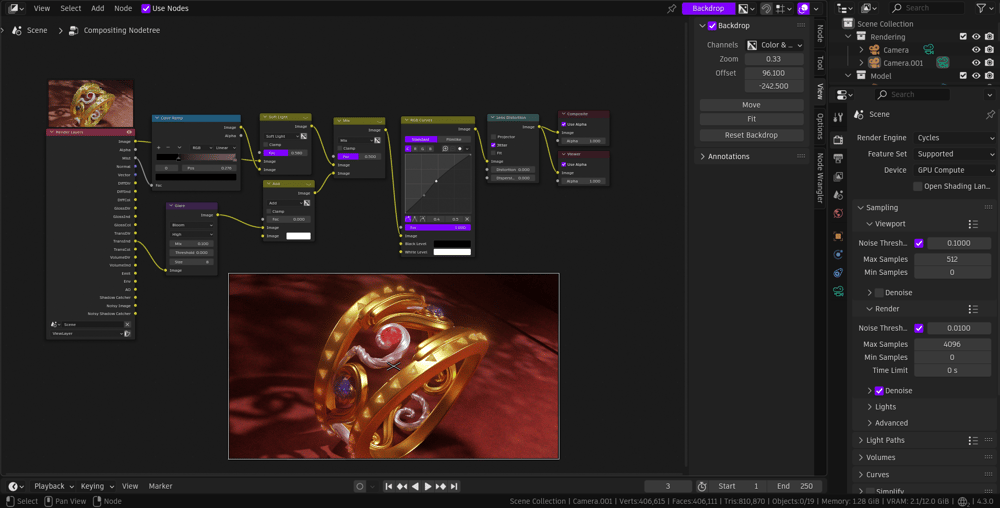Disable the Render Denoise checkbox
Image resolution: width=1000 pixels, height=508 pixels.
point(879,391)
